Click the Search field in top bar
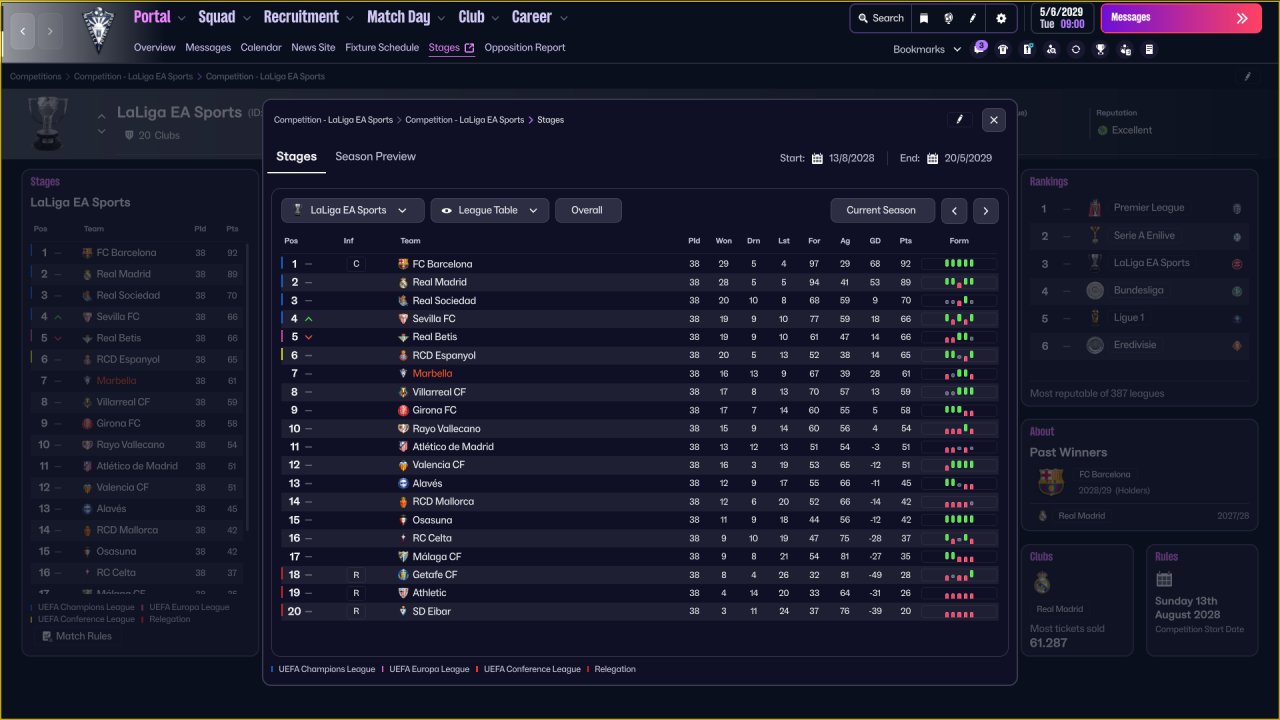This screenshot has height=720, width=1280. (x=880, y=18)
